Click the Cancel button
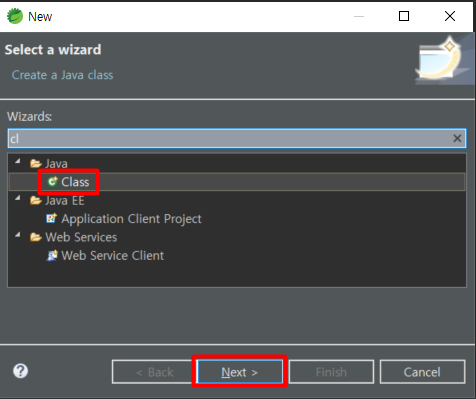Viewport: 476px width, 399px height. pyautogui.click(x=422, y=372)
